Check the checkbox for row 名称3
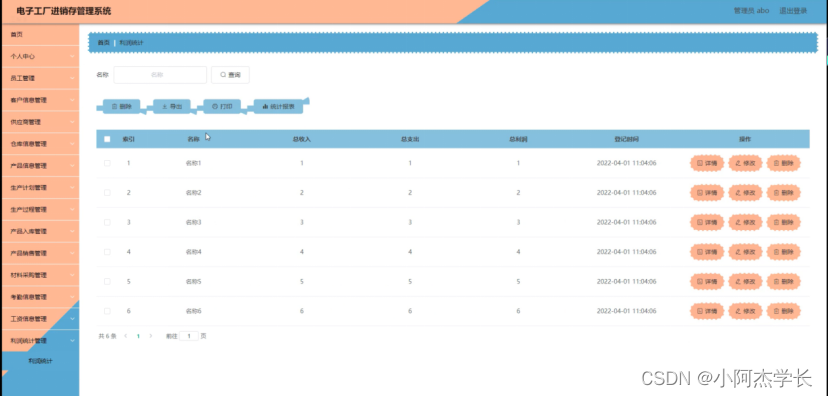This screenshot has width=828, height=397. [107, 222]
